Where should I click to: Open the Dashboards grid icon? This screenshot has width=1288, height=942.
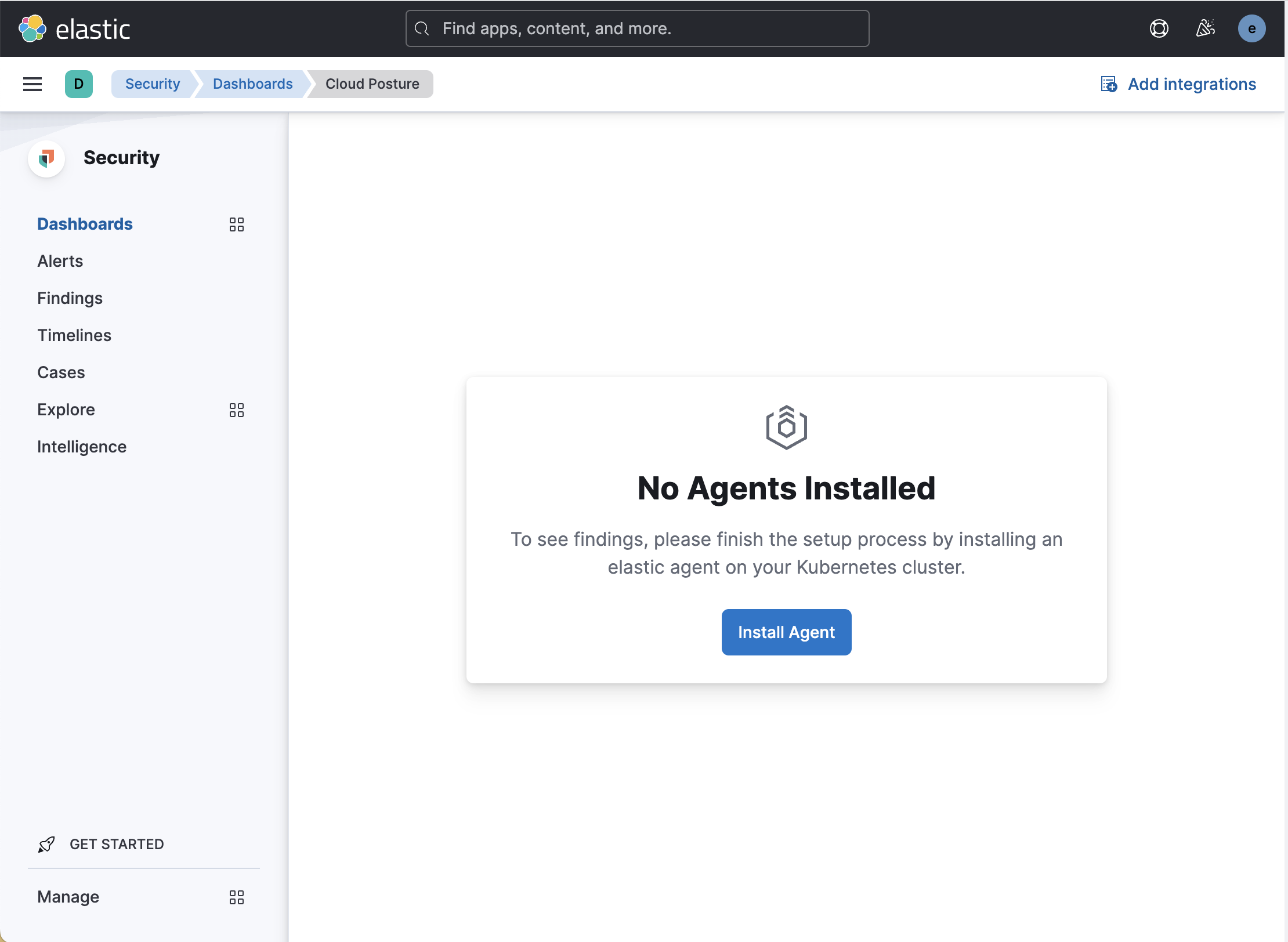click(237, 224)
